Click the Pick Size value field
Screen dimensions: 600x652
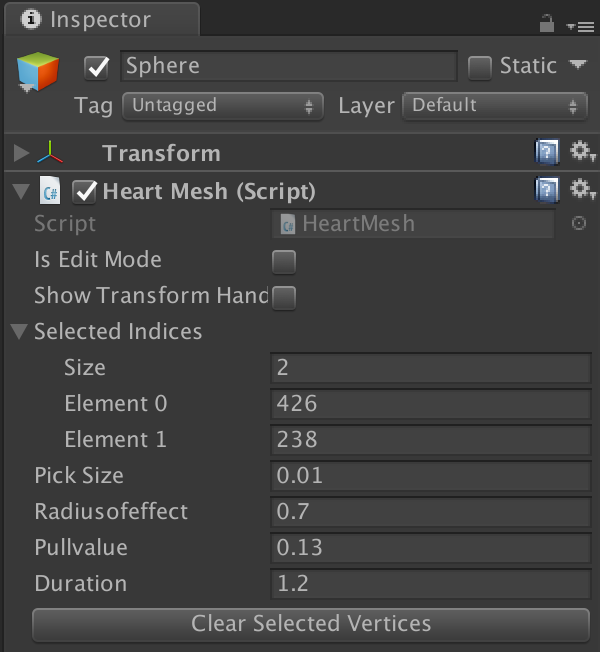[430, 476]
